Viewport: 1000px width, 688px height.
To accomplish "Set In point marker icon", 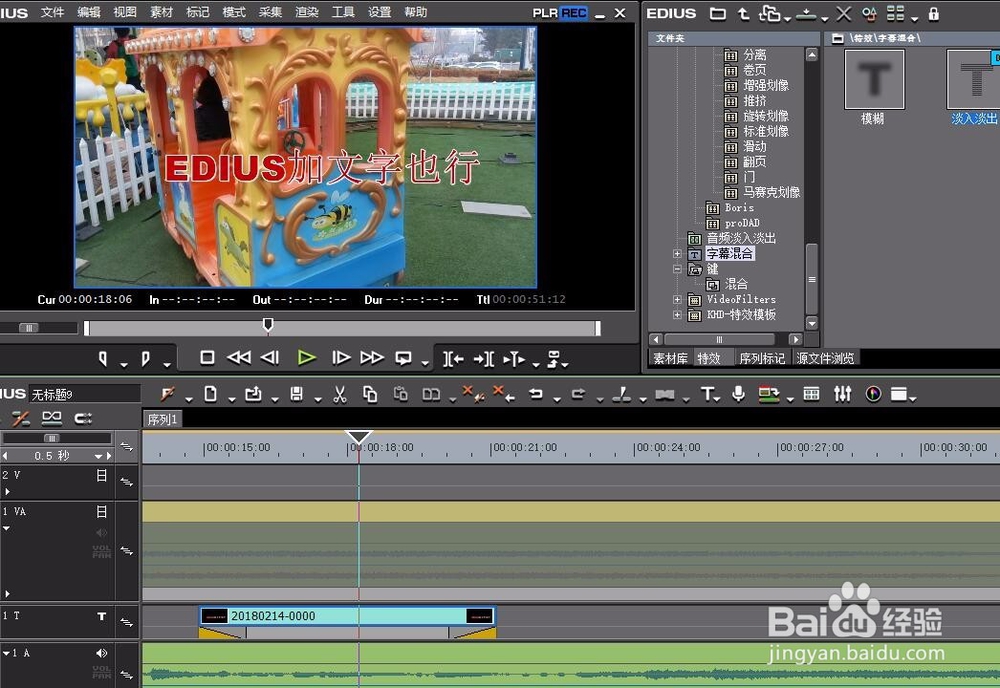I will [x=103, y=359].
